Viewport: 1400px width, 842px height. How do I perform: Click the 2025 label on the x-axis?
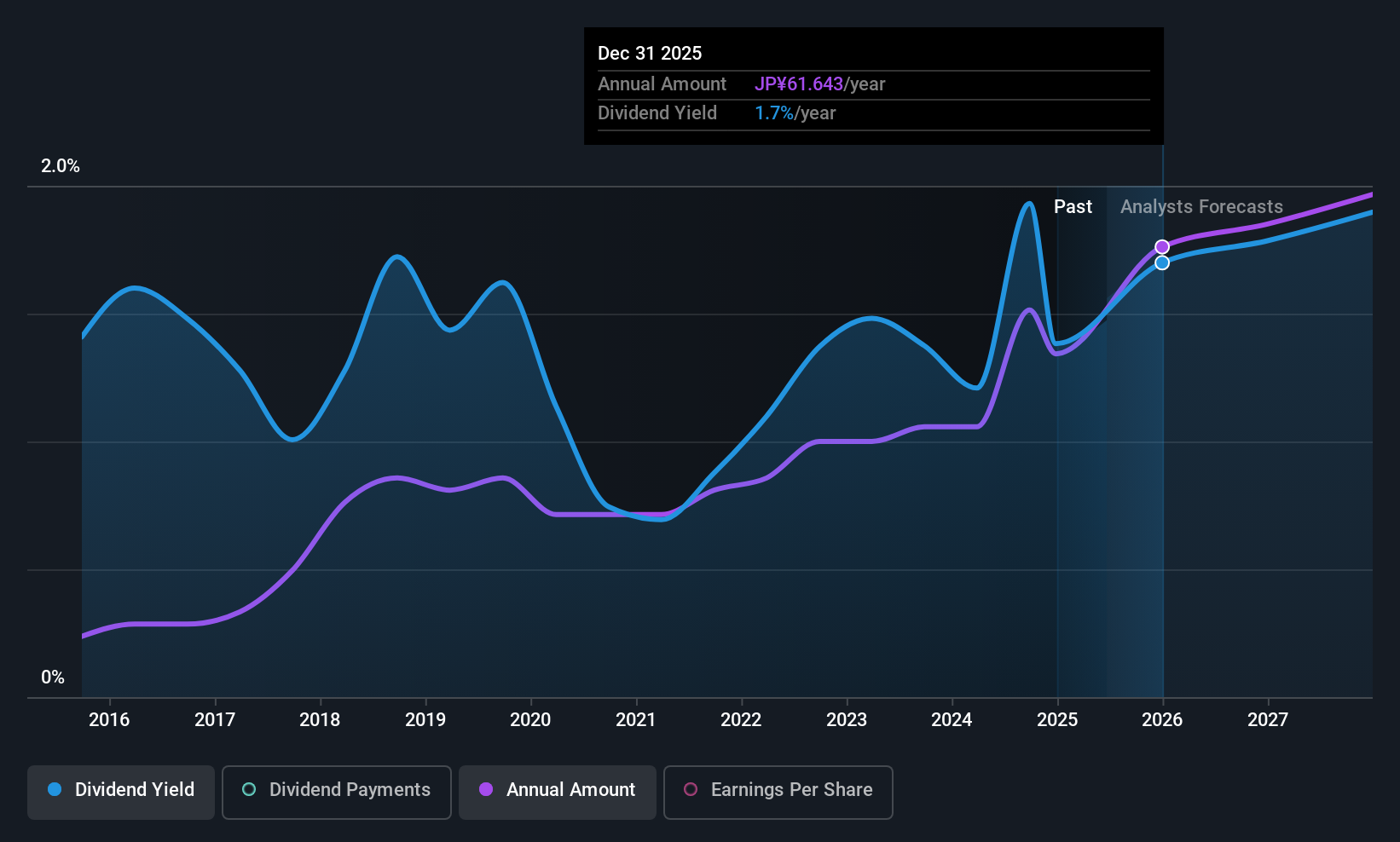(1057, 720)
